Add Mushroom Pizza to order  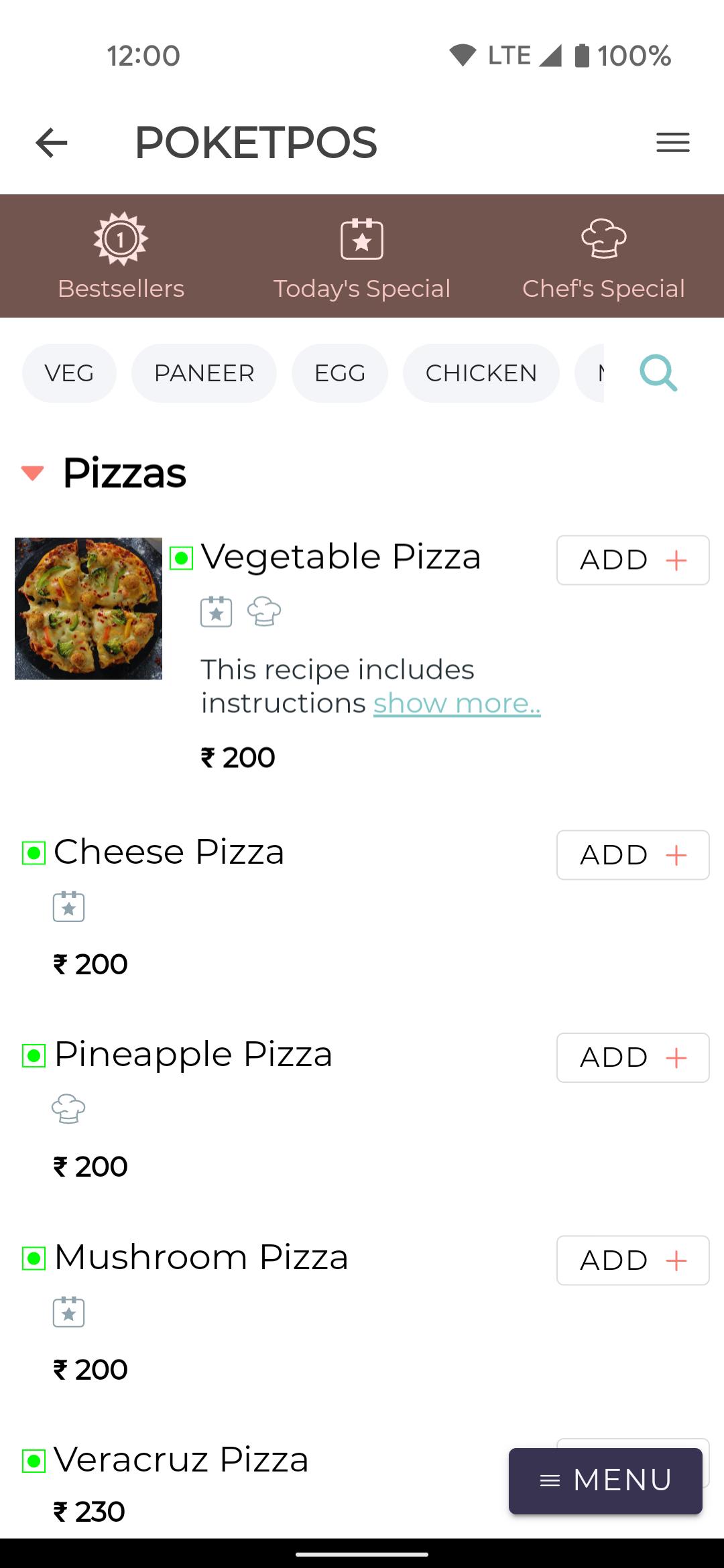coord(633,1260)
